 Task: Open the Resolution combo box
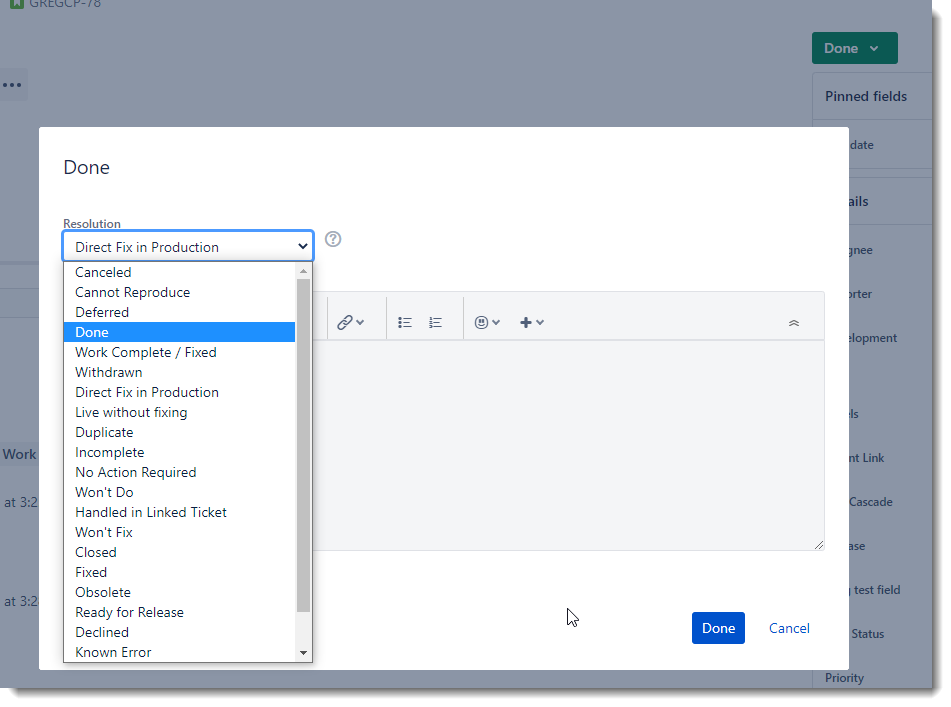coord(187,246)
